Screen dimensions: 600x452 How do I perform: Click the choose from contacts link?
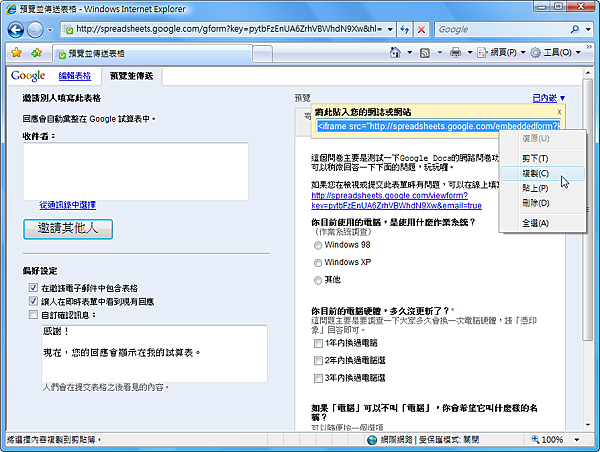[x=67, y=205]
